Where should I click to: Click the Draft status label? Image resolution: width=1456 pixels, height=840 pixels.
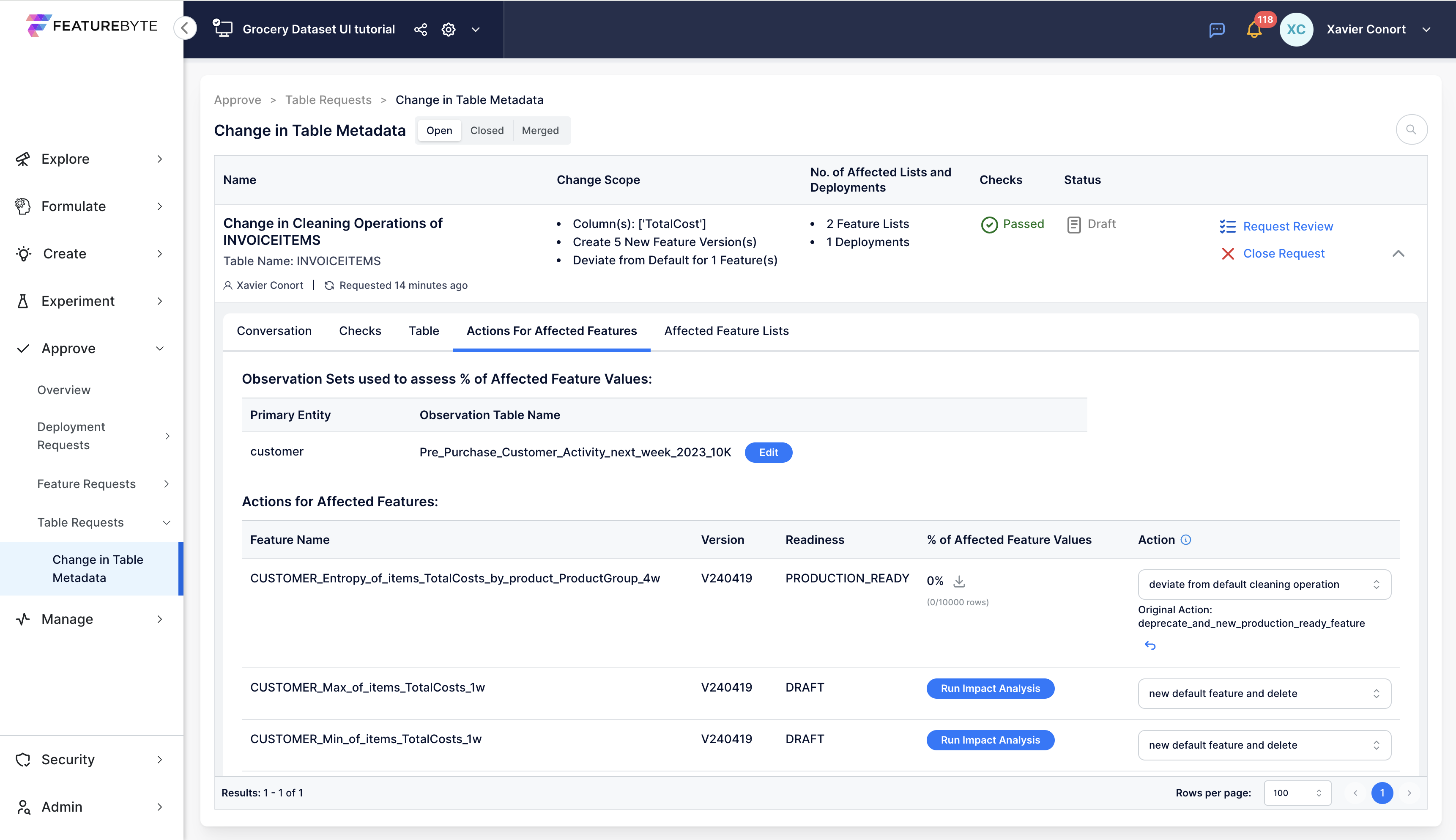pyautogui.click(x=1091, y=224)
